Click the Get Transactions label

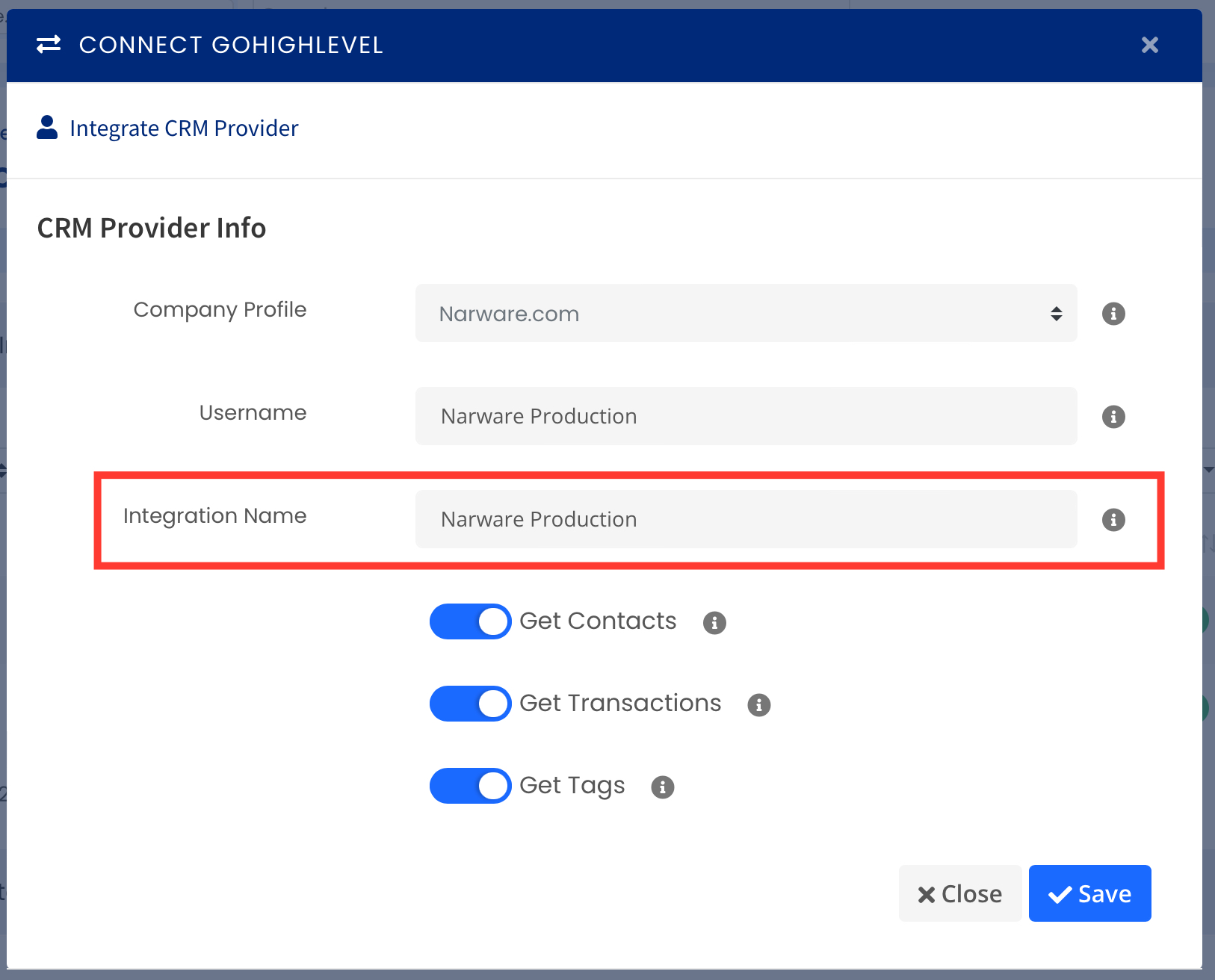(620, 703)
